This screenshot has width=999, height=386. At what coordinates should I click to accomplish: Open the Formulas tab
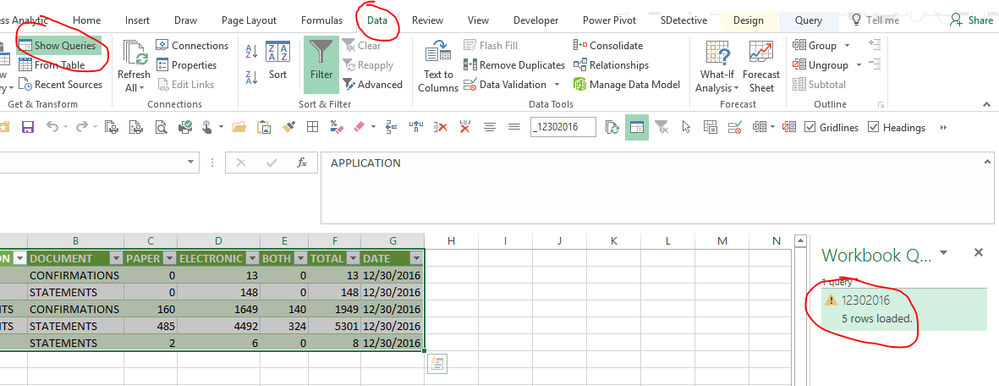pos(322,20)
